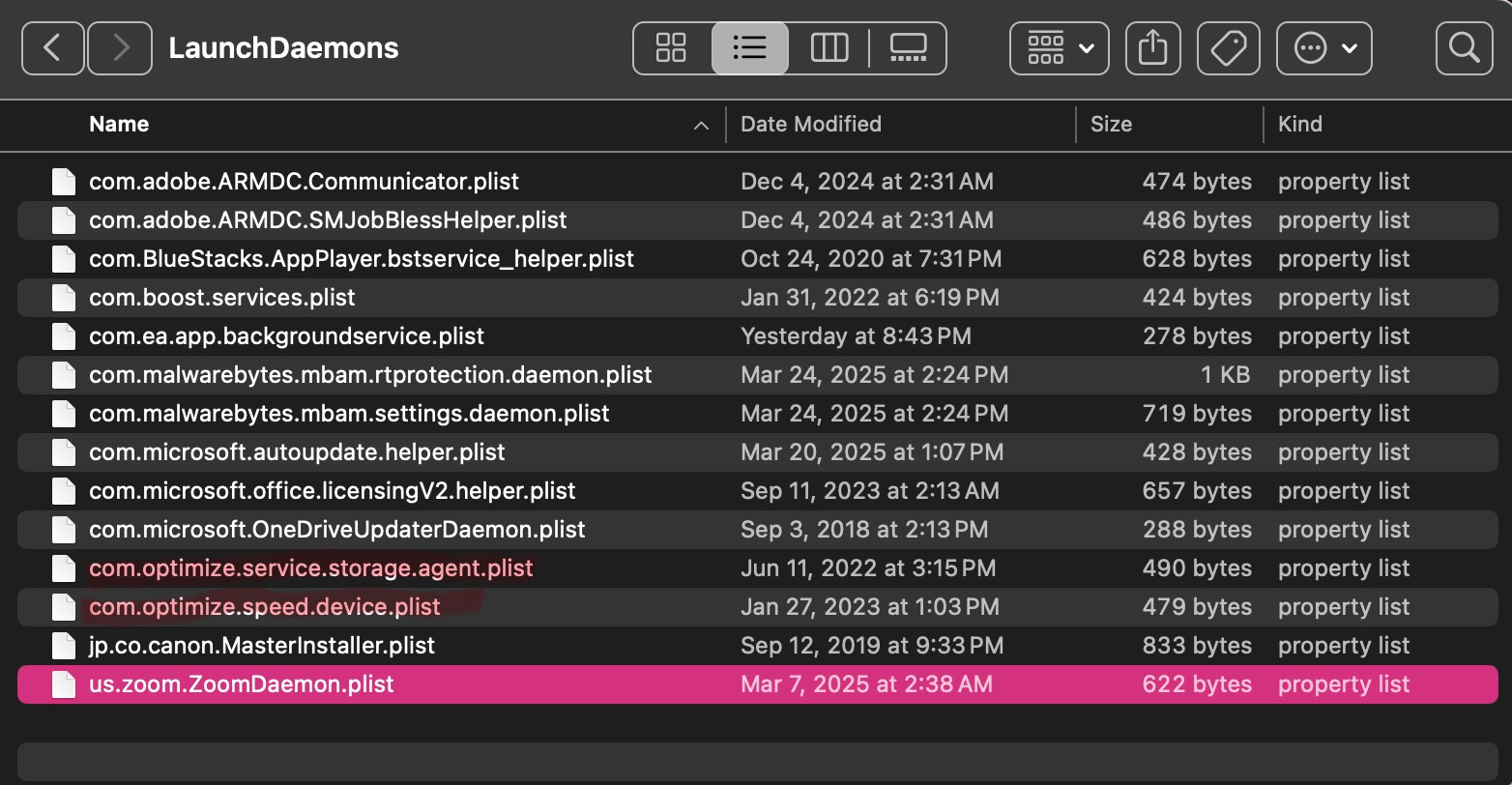Sort files by Date Modified column

(810, 124)
